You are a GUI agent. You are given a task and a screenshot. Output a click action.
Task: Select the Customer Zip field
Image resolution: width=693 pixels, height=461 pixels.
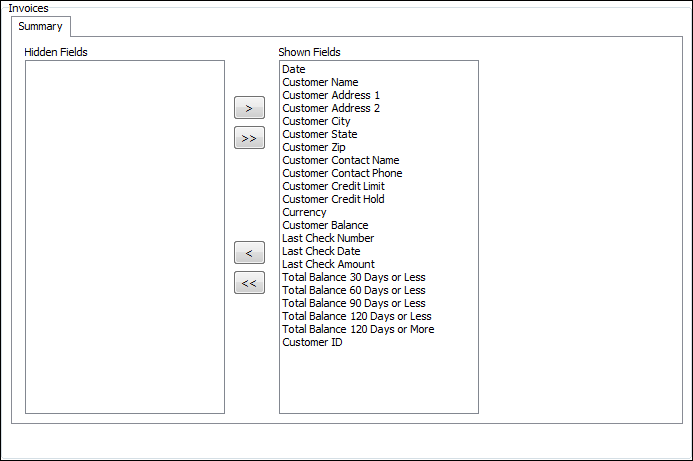pyautogui.click(x=314, y=147)
